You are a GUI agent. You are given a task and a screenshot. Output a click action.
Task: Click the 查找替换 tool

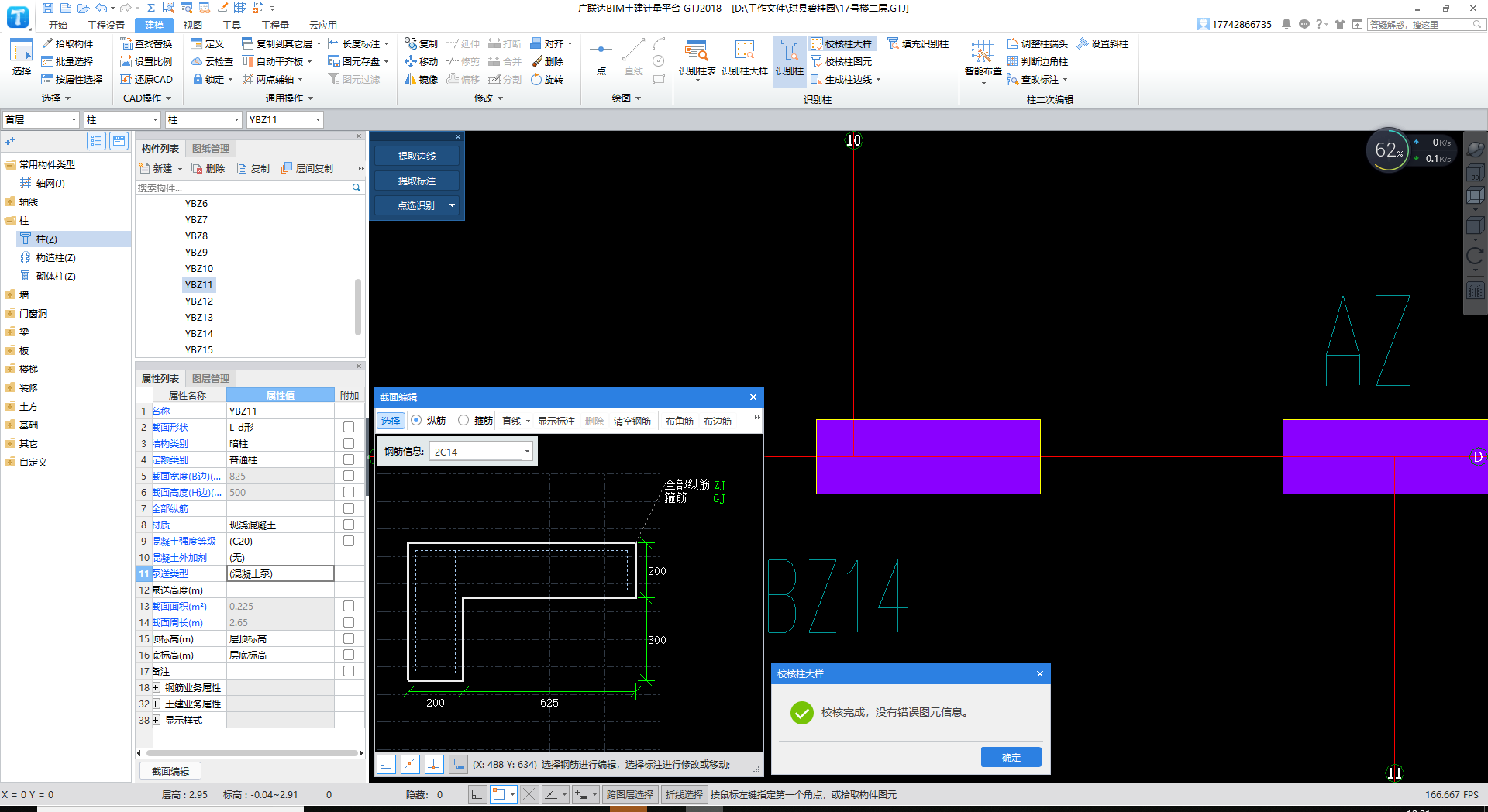click(146, 44)
